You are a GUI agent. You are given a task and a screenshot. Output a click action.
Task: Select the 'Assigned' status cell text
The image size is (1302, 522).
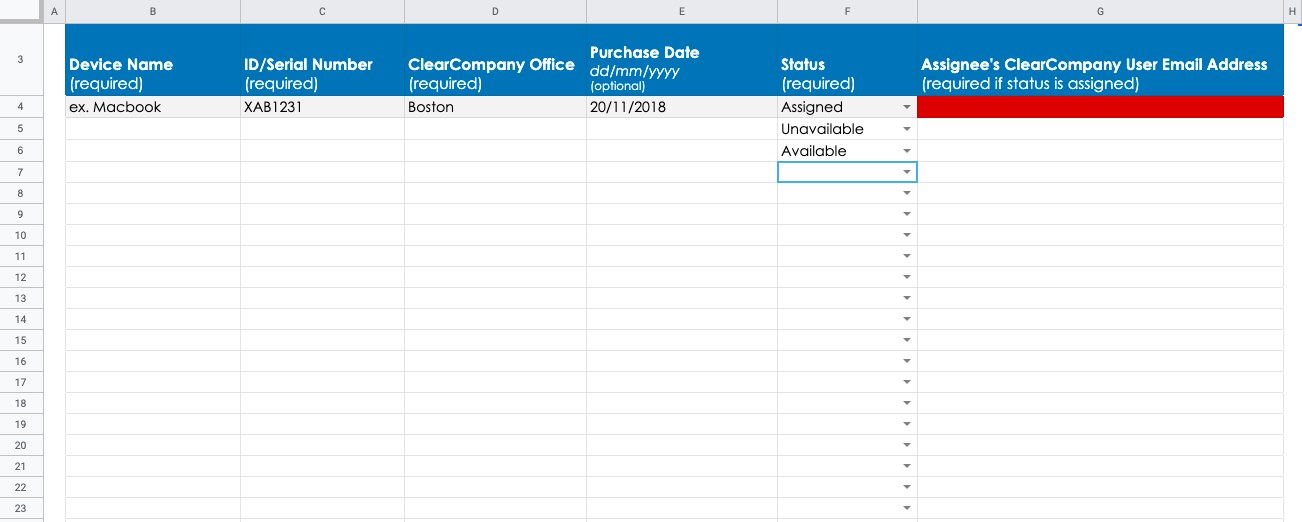[x=812, y=107]
